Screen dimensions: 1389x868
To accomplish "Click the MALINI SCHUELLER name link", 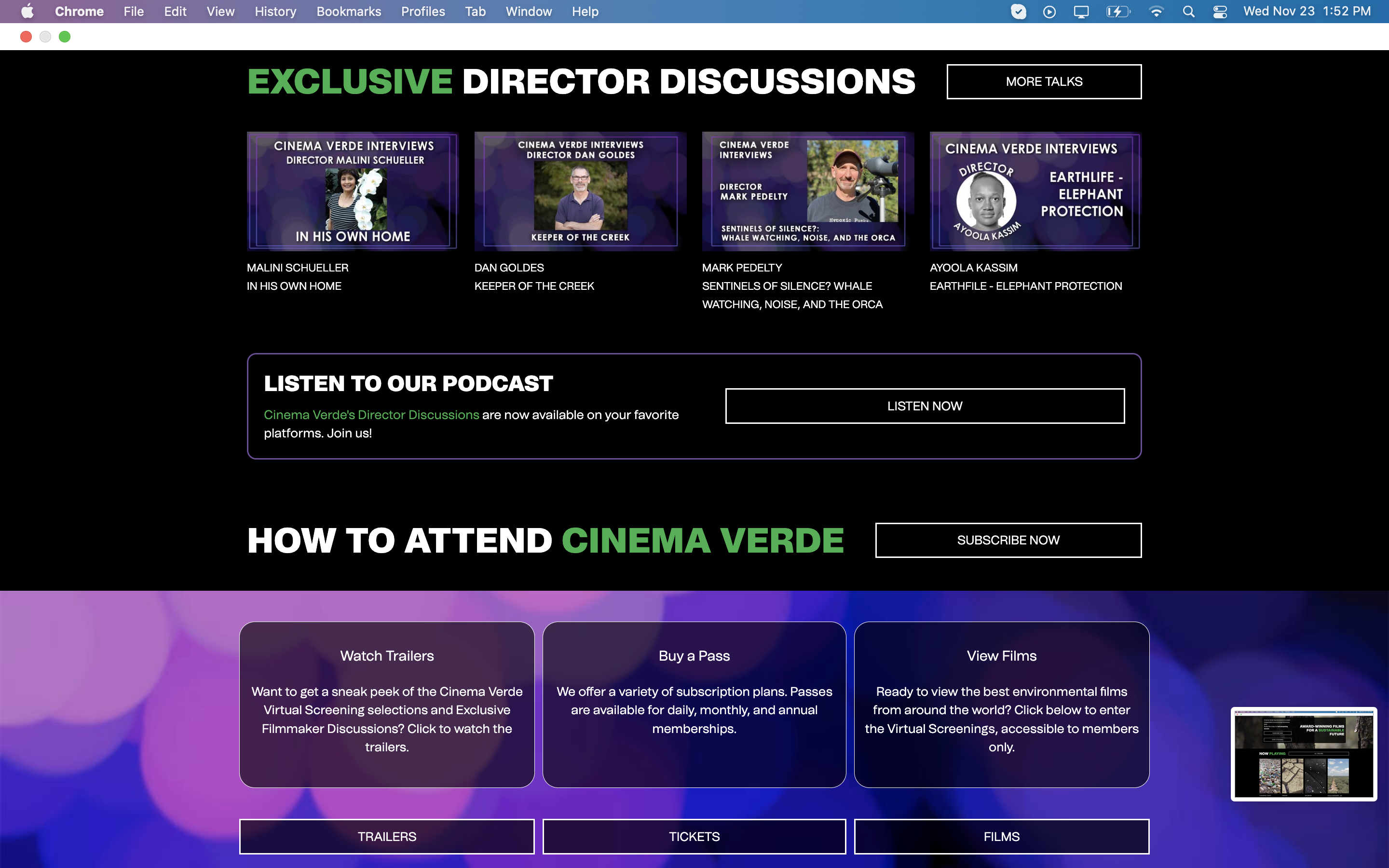I will coord(297,268).
